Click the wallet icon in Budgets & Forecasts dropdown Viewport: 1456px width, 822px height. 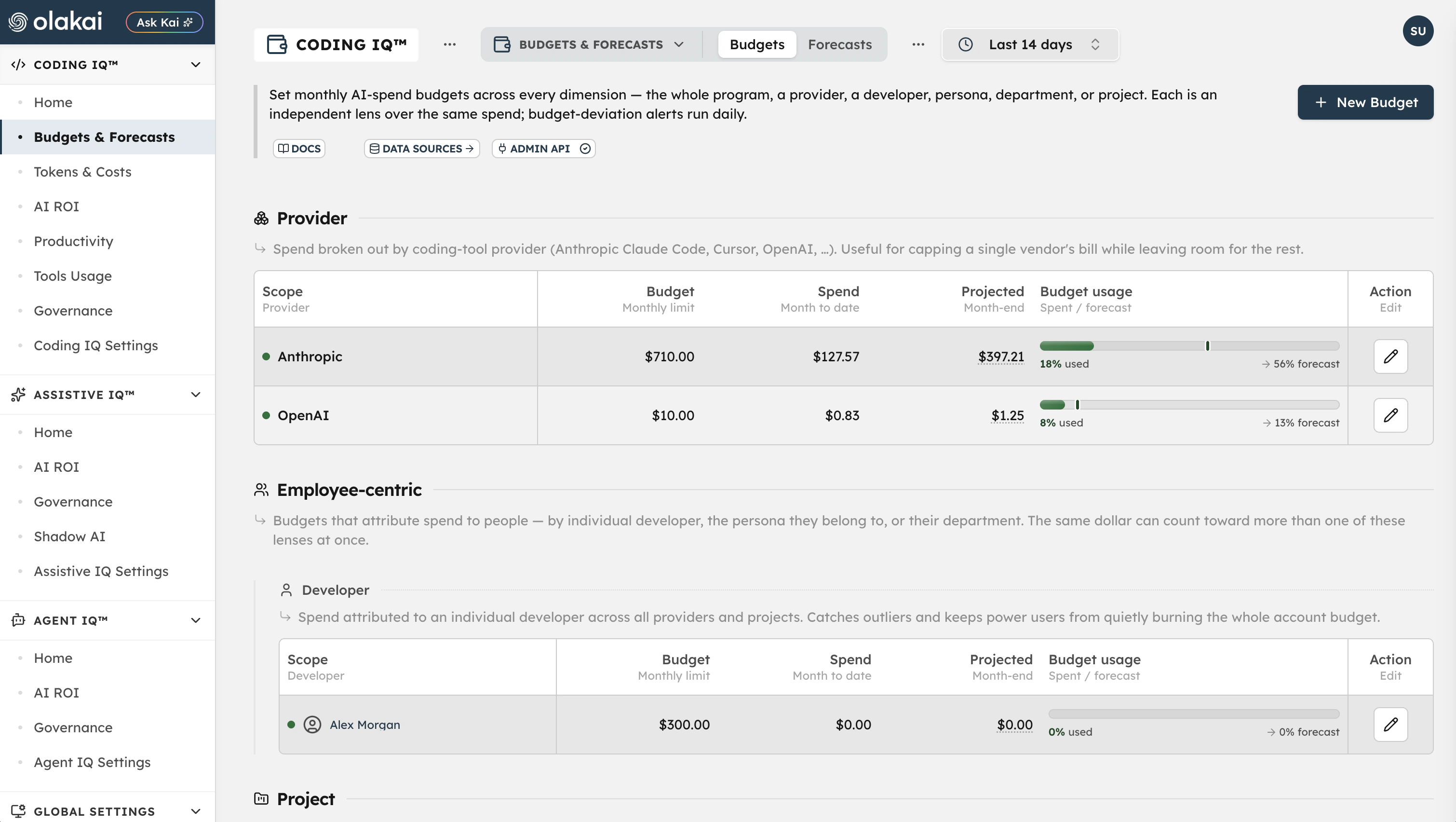502,44
